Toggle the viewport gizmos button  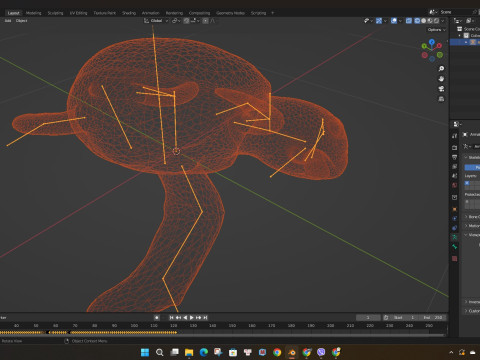[379, 21]
